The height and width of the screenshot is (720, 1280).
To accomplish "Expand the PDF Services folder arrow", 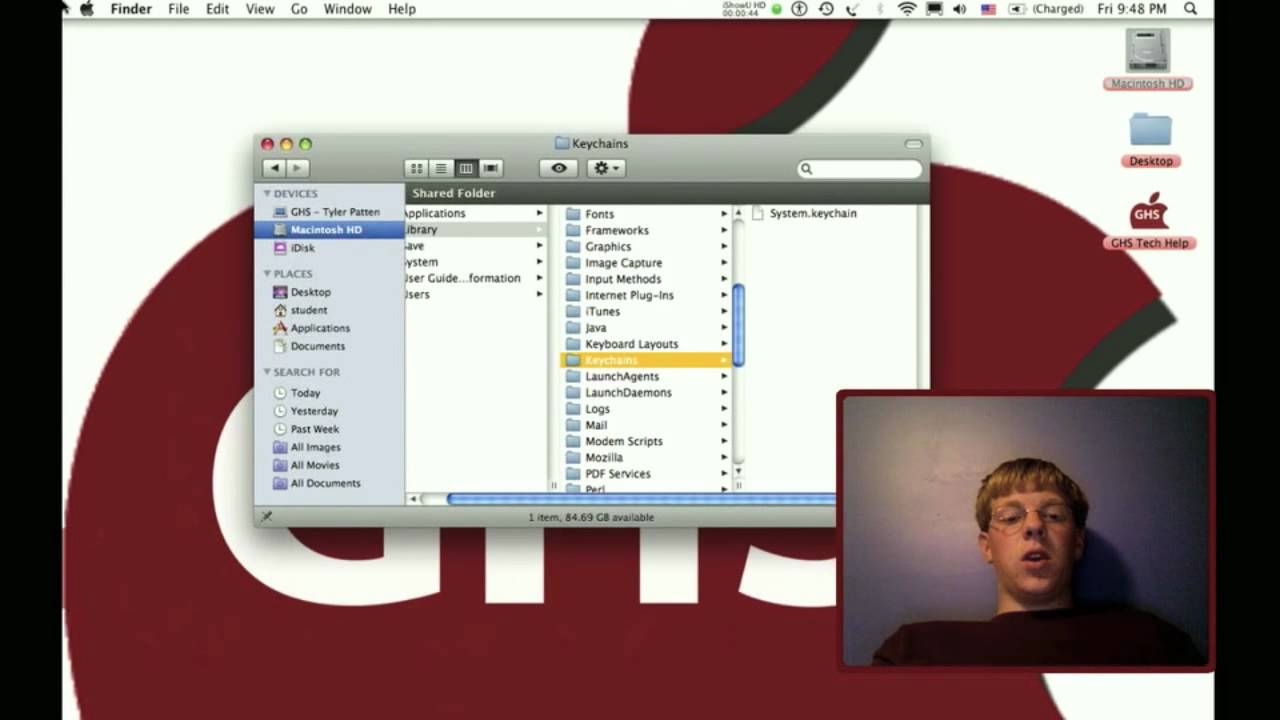I will [x=724, y=474].
